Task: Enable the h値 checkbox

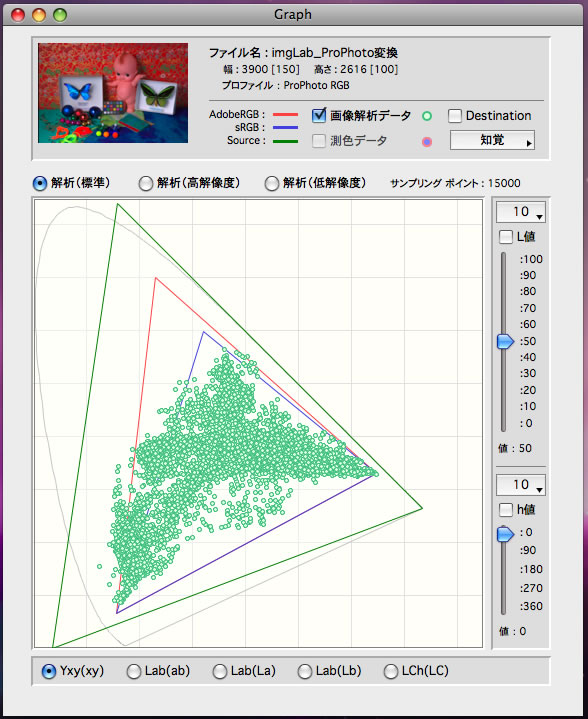Action: click(505, 509)
